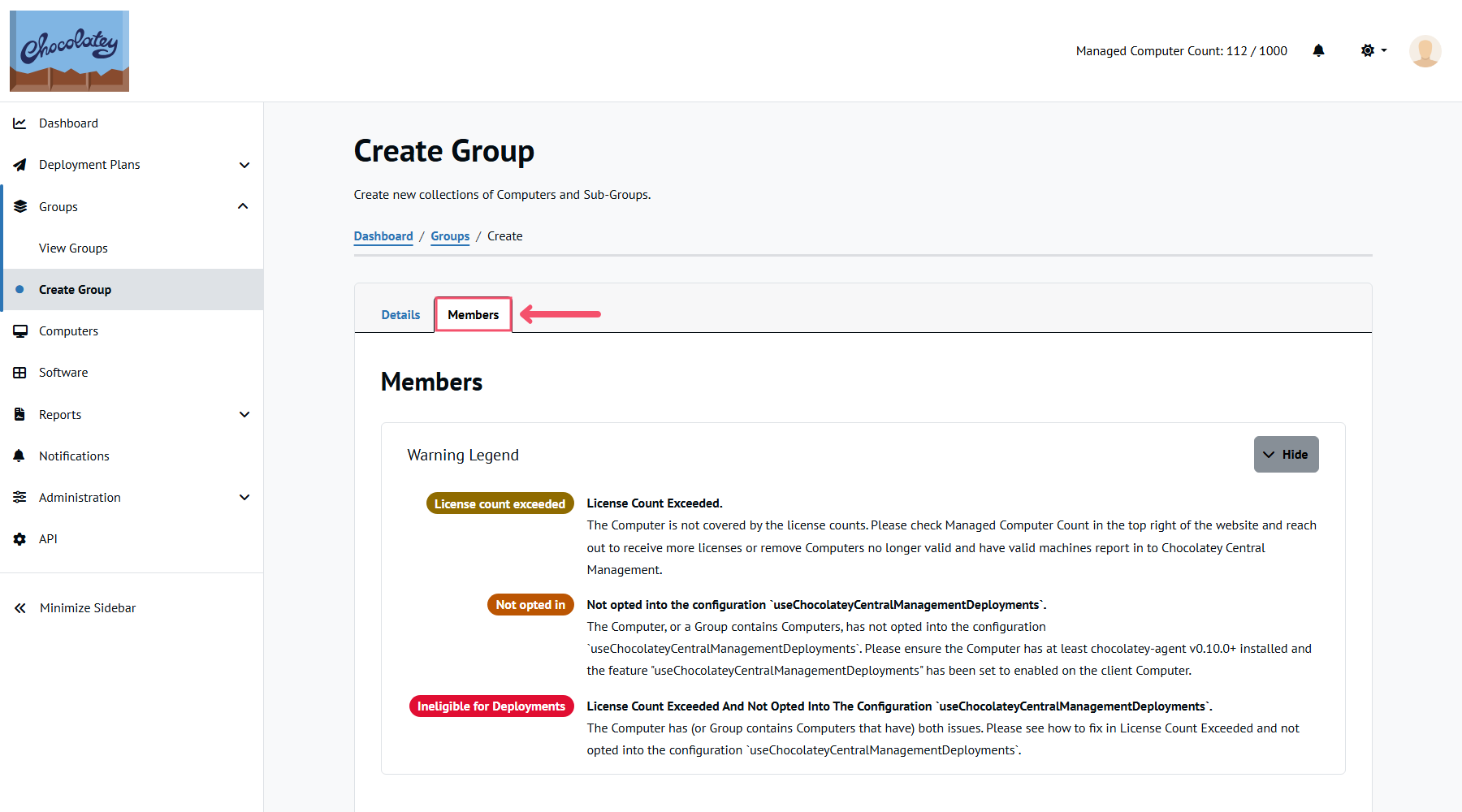Click Minimize Sidebar text
This screenshot has width=1462, height=812.
(x=88, y=608)
